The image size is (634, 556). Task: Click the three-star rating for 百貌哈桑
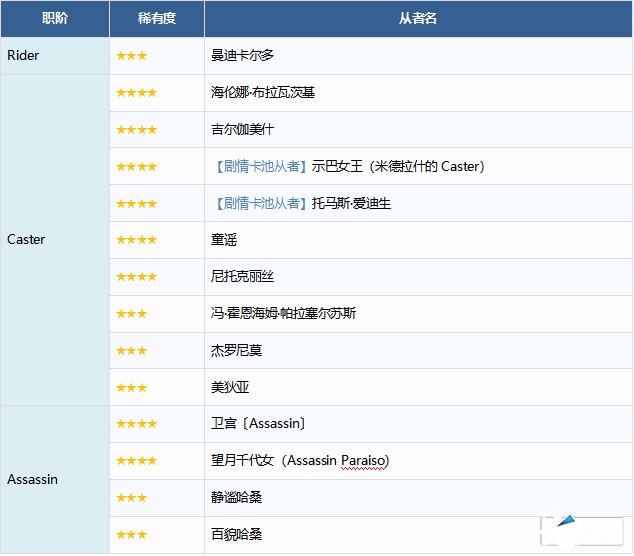pyautogui.click(x=131, y=534)
